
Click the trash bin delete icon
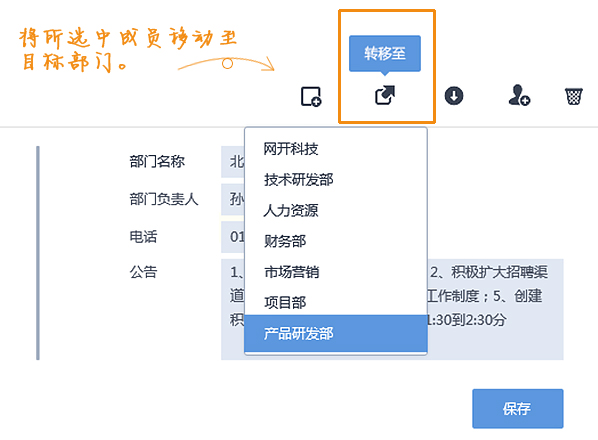coord(574,96)
